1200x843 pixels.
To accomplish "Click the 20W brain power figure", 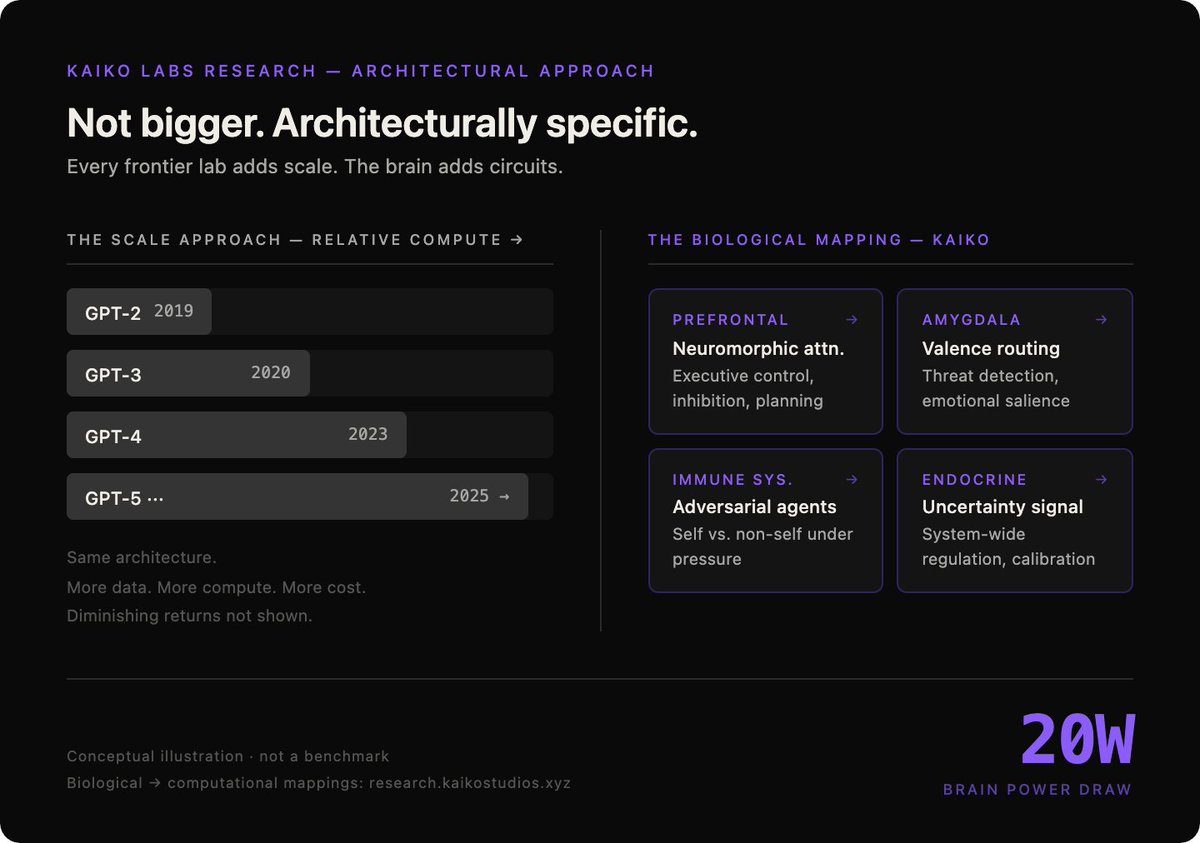I will coord(1077,740).
